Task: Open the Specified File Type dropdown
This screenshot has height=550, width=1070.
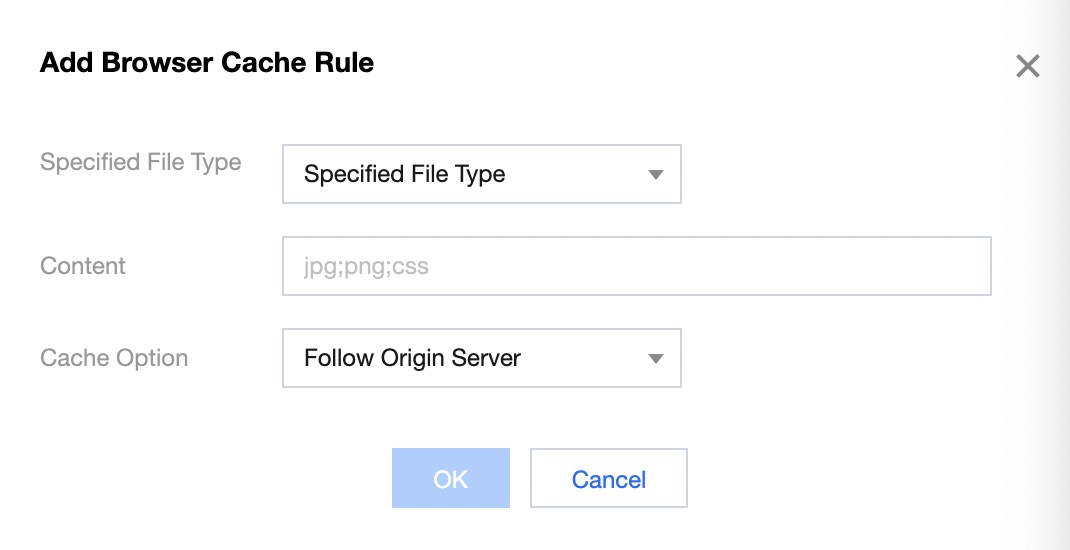Action: pyautogui.click(x=481, y=174)
